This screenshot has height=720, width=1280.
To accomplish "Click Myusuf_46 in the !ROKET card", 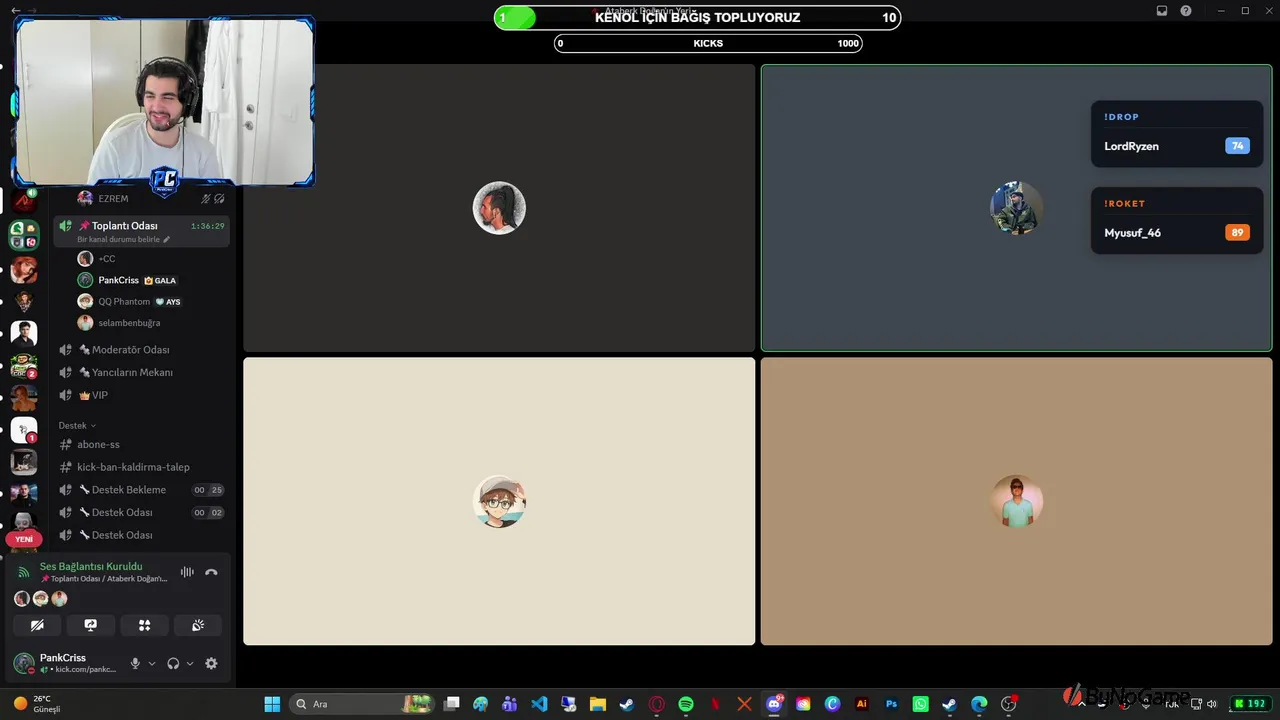I will click(1132, 233).
